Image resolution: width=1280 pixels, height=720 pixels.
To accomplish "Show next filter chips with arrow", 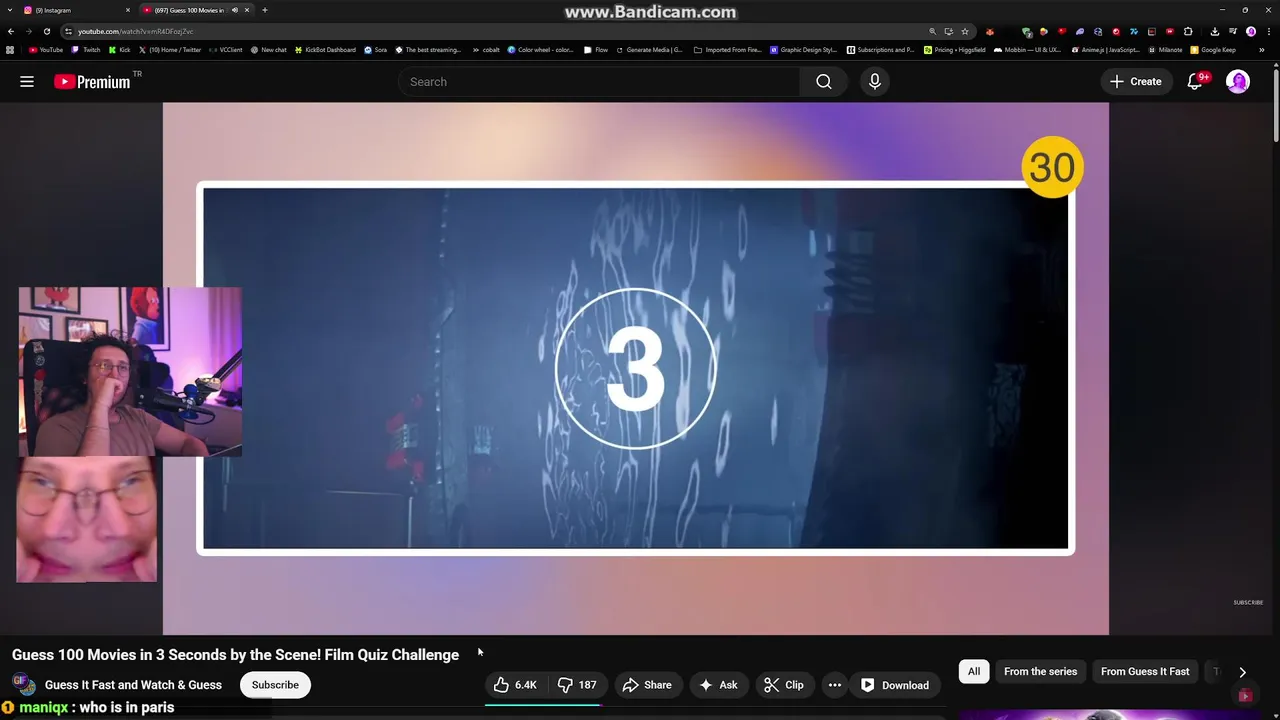I will tap(1242, 672).
